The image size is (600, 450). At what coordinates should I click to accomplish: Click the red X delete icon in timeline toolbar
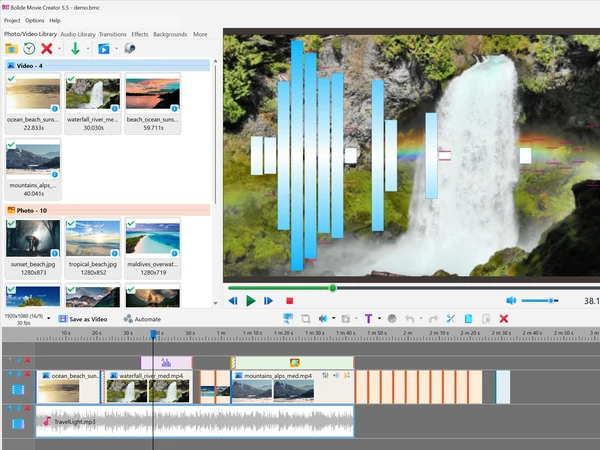pyautogui.click(x=504, y=319)
